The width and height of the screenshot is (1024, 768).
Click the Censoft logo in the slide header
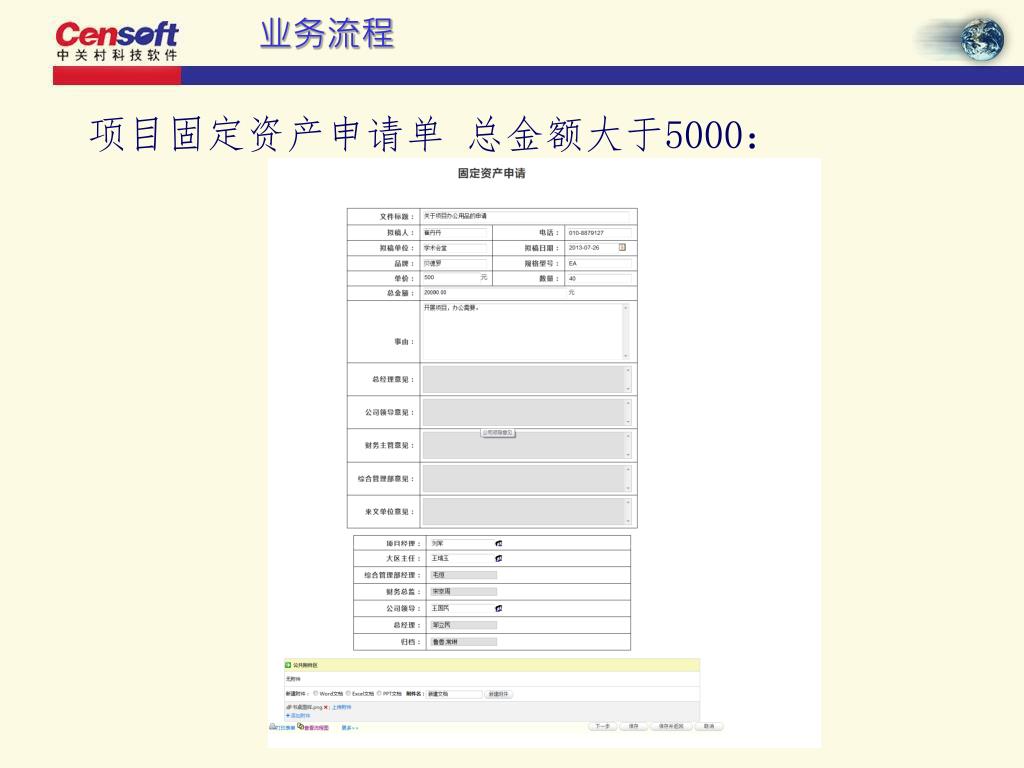point(117,40)
